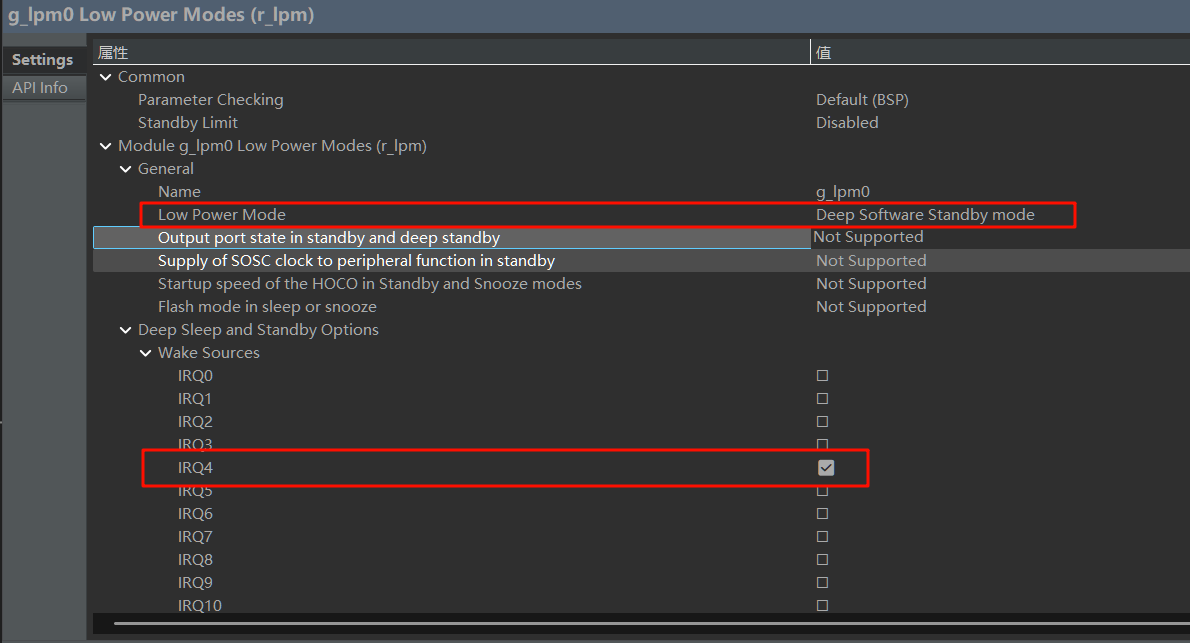
Task: Select Output port state in standby property
Action: coord(329,238)
